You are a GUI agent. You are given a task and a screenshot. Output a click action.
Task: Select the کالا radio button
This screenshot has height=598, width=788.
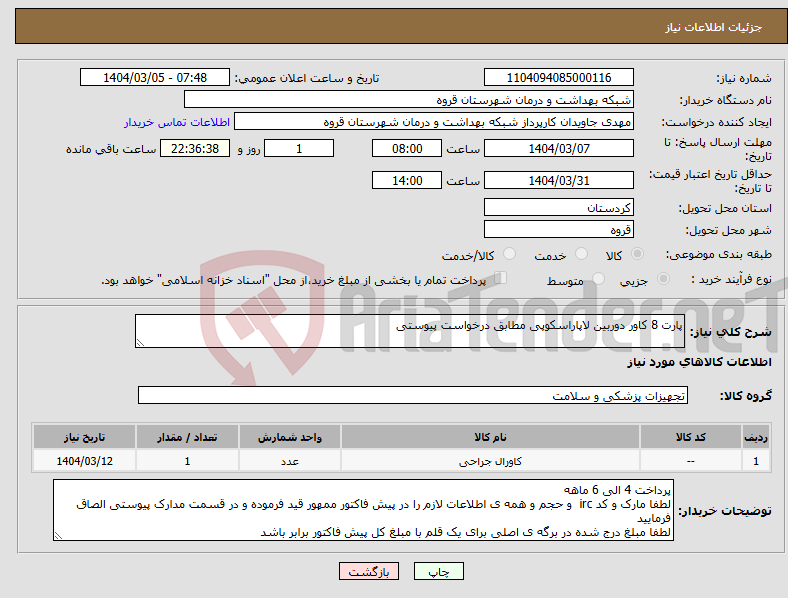click(x=637, y=254)
